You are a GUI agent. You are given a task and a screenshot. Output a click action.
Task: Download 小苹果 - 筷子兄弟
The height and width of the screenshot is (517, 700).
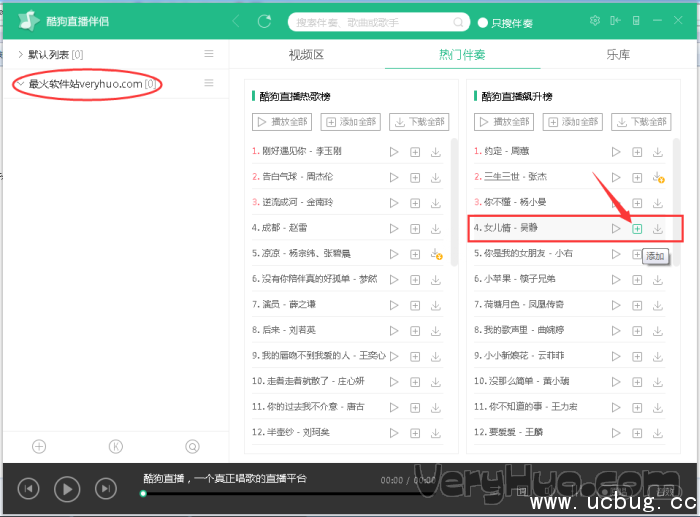coord(658,280)
